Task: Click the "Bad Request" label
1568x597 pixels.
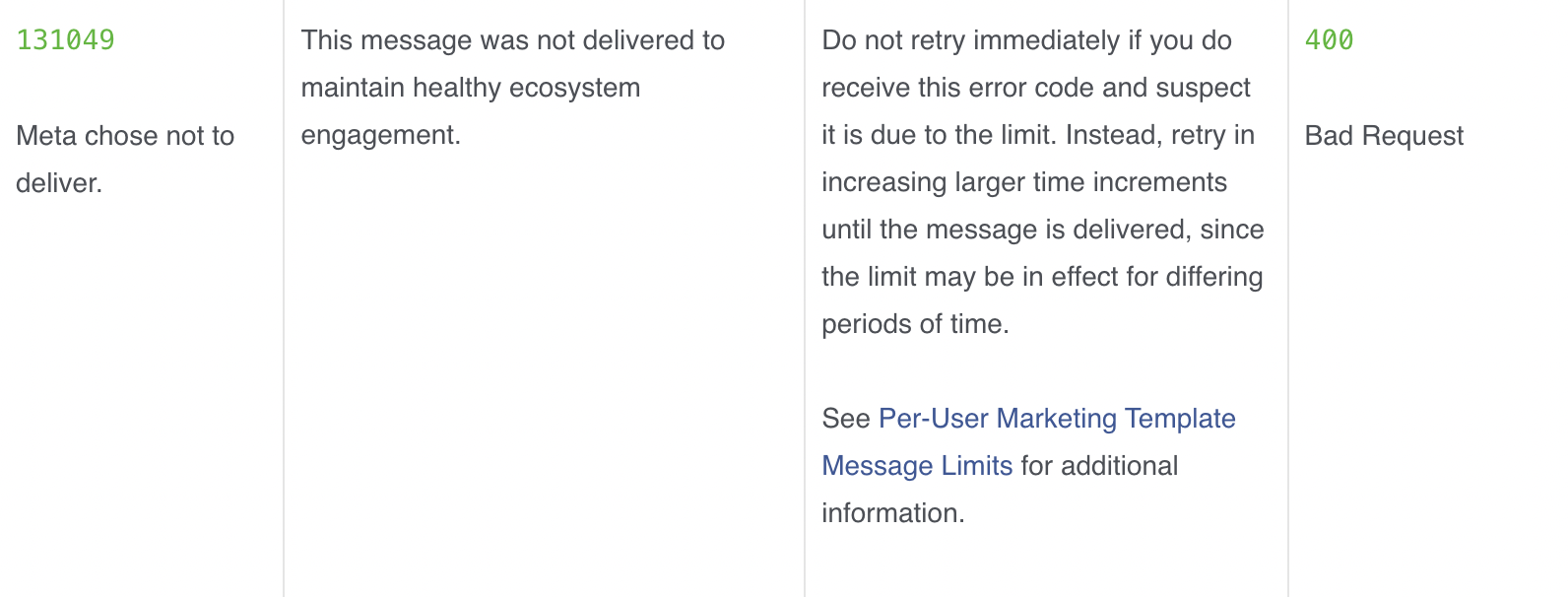Action: coord(1384,136)
